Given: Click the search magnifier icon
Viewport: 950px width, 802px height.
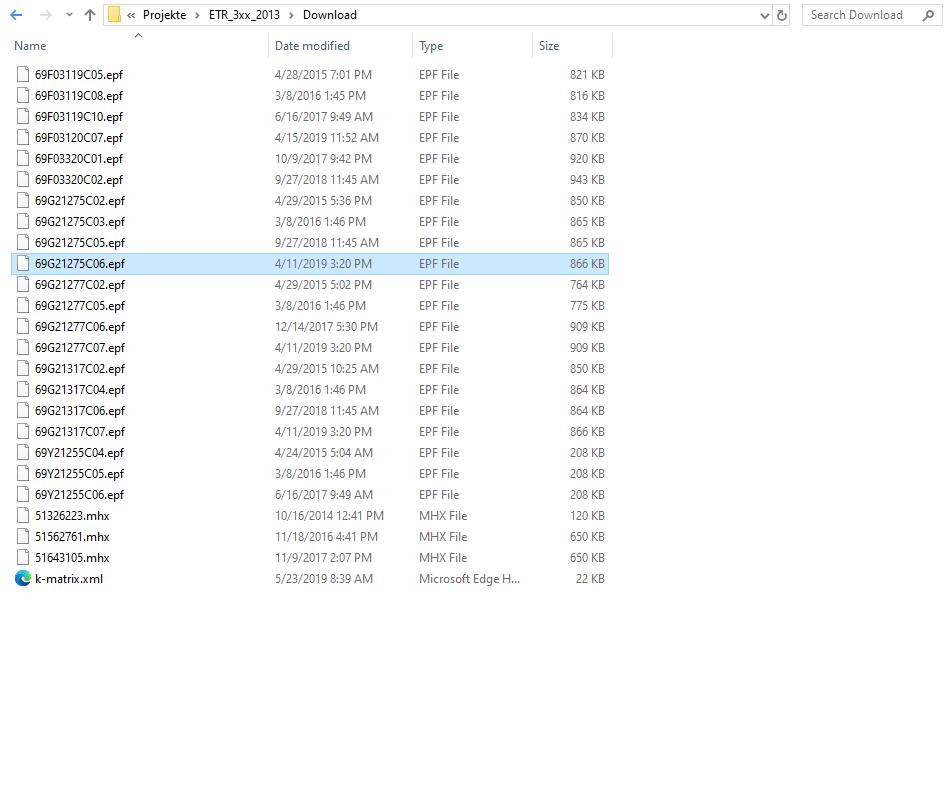Looking at the screenshot, I should [928, 15].
